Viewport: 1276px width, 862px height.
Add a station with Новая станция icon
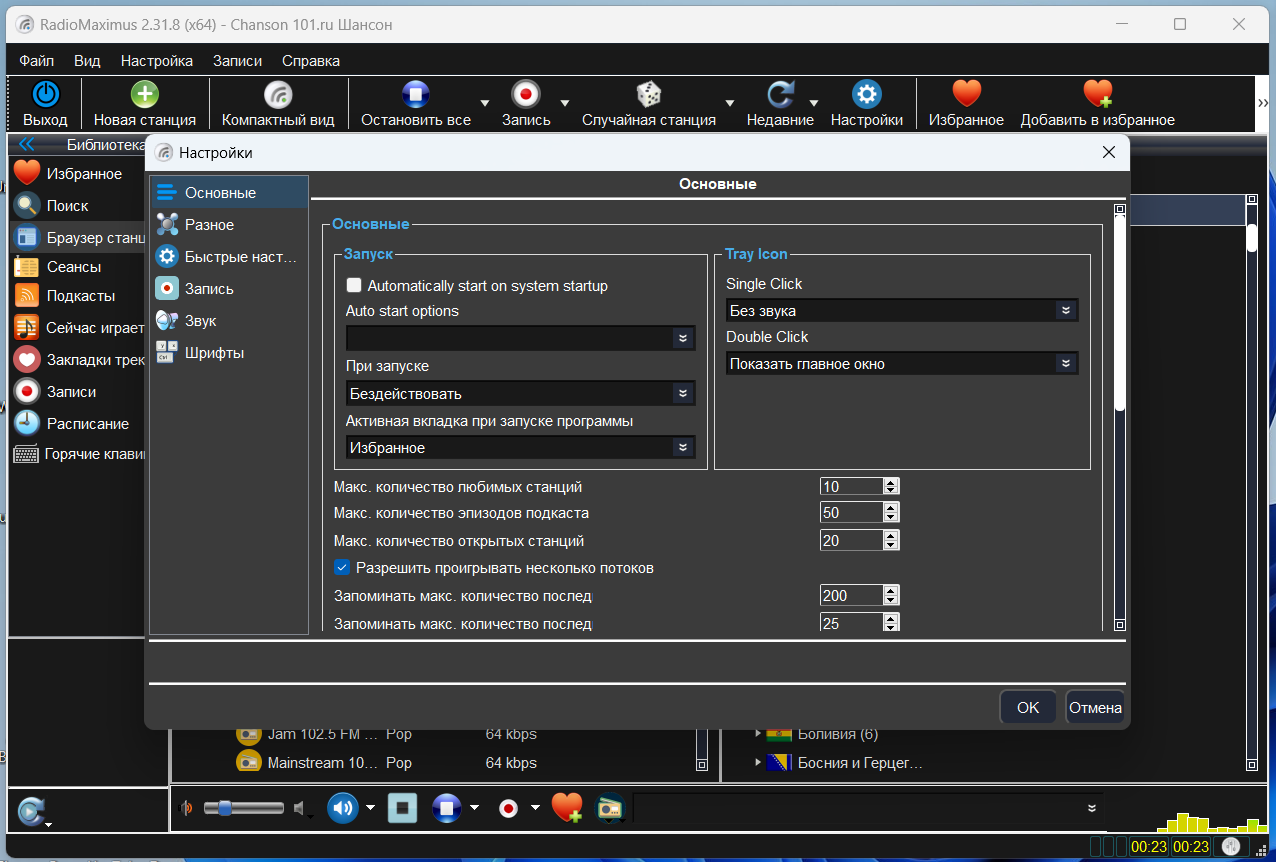tap(145, 95)
